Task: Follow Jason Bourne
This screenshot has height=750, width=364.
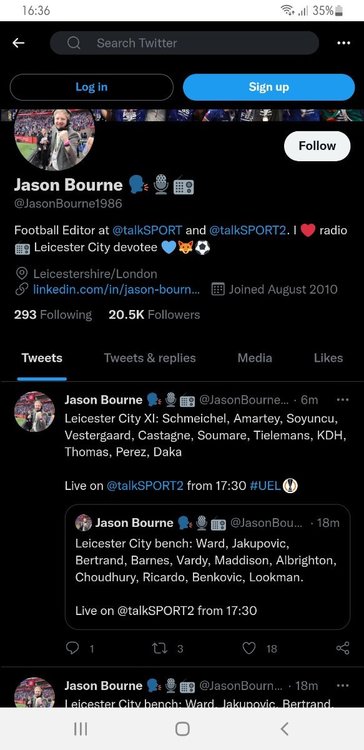Action: pyautogui.click(x=317, y=146)
